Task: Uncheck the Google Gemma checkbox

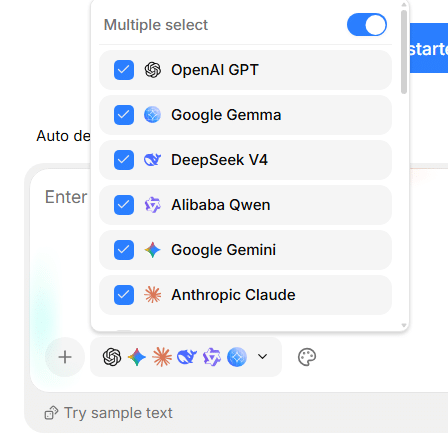Action: 124,115
